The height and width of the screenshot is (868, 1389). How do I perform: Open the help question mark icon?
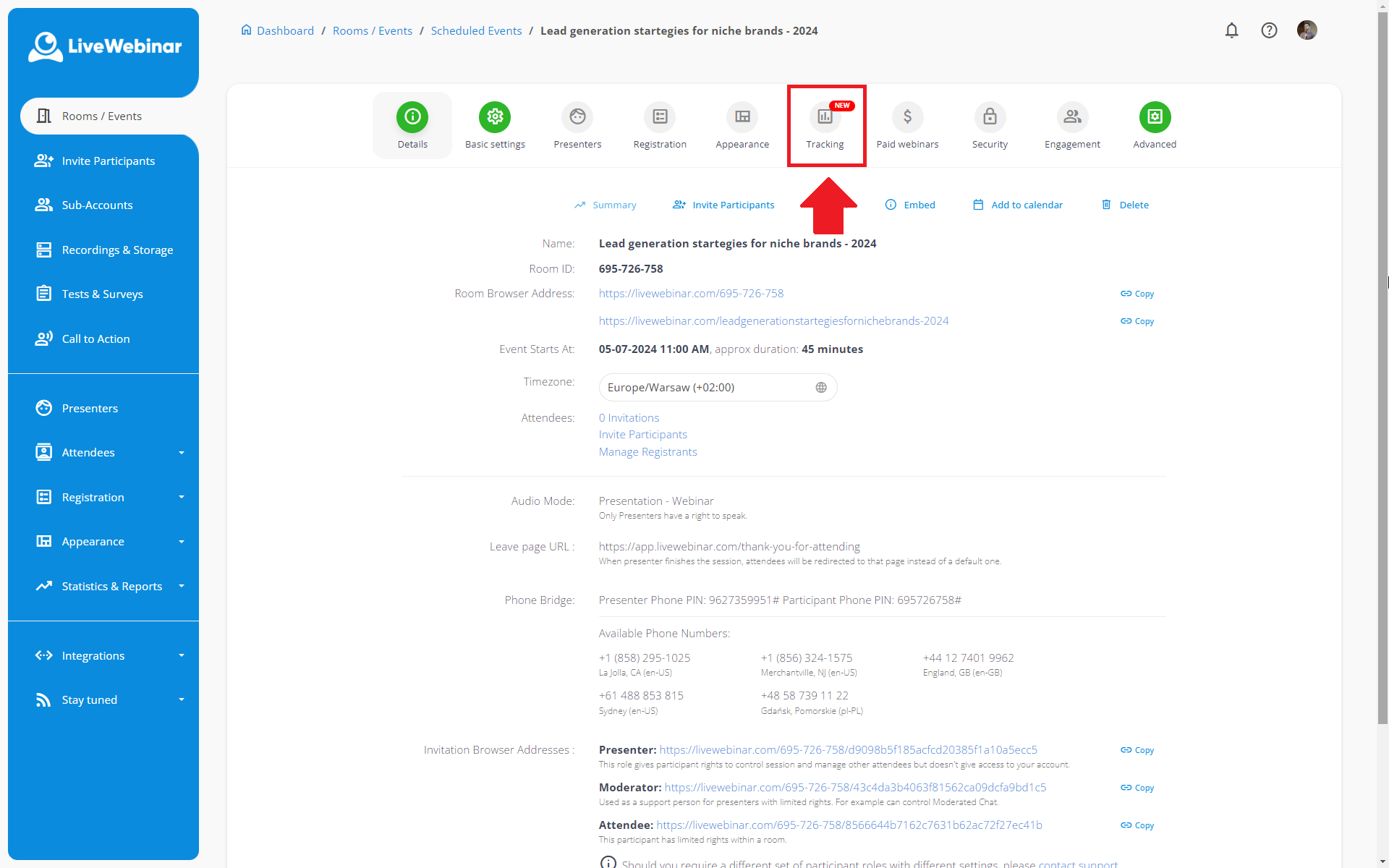pyautogui.click(x=1269, y=30)
